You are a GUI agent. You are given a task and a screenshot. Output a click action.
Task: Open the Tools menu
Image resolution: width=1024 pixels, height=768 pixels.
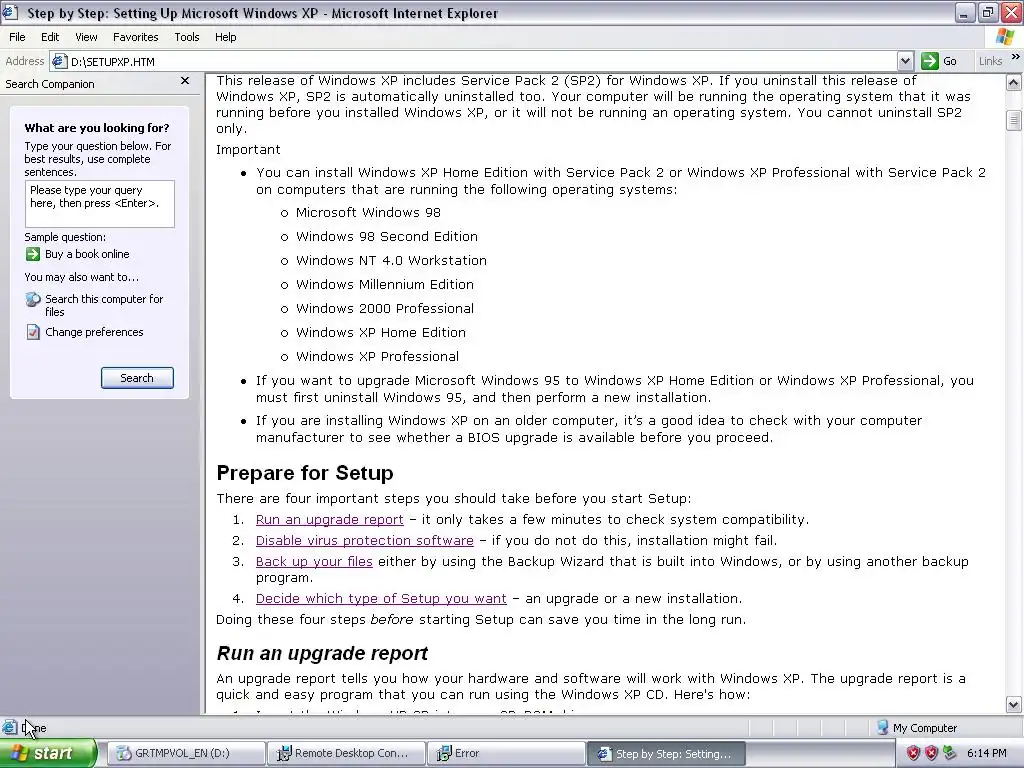click(x=187, y=37)
